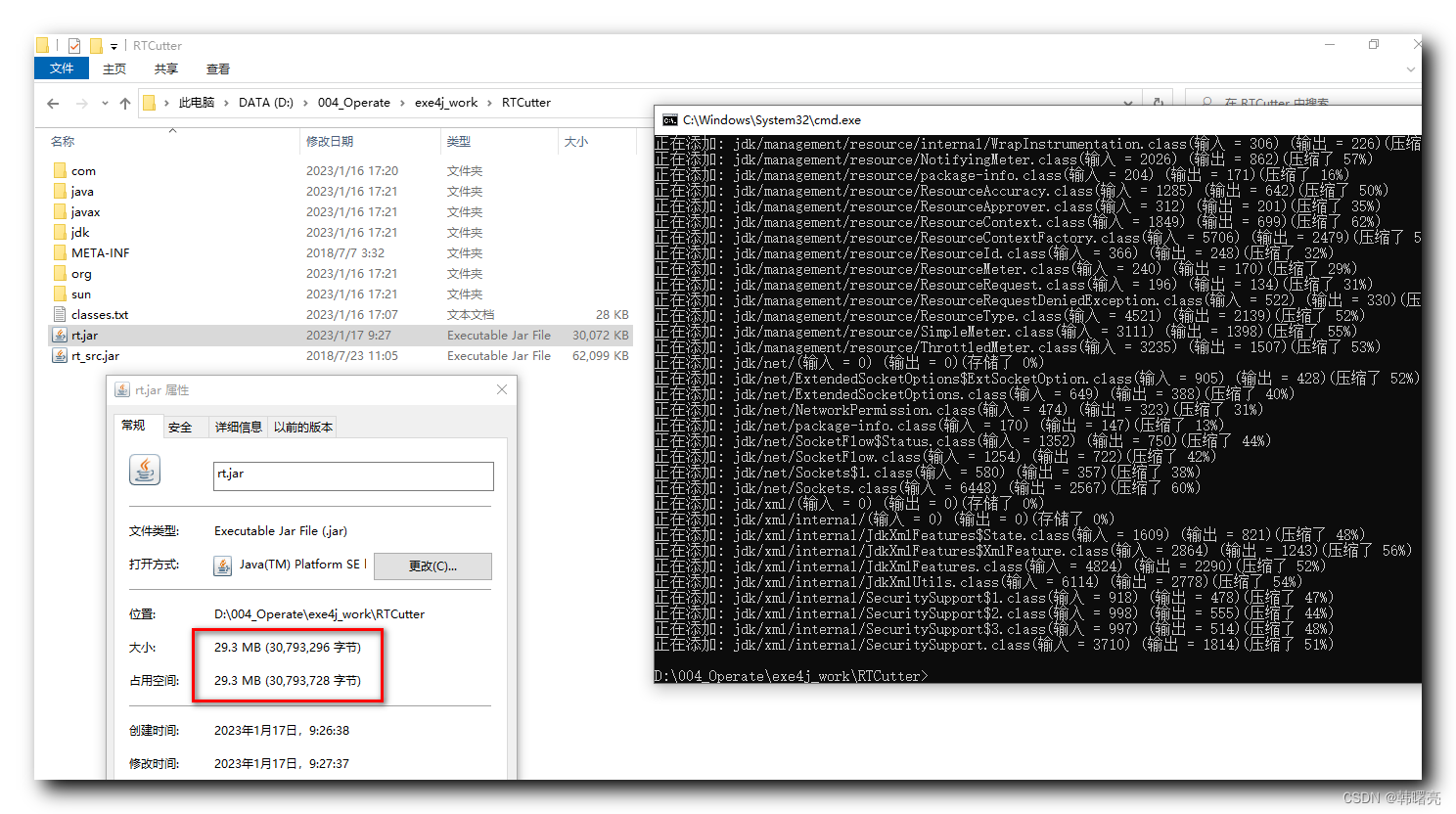
Task: Click the com folder icon
Action: [x=60, y=170]
